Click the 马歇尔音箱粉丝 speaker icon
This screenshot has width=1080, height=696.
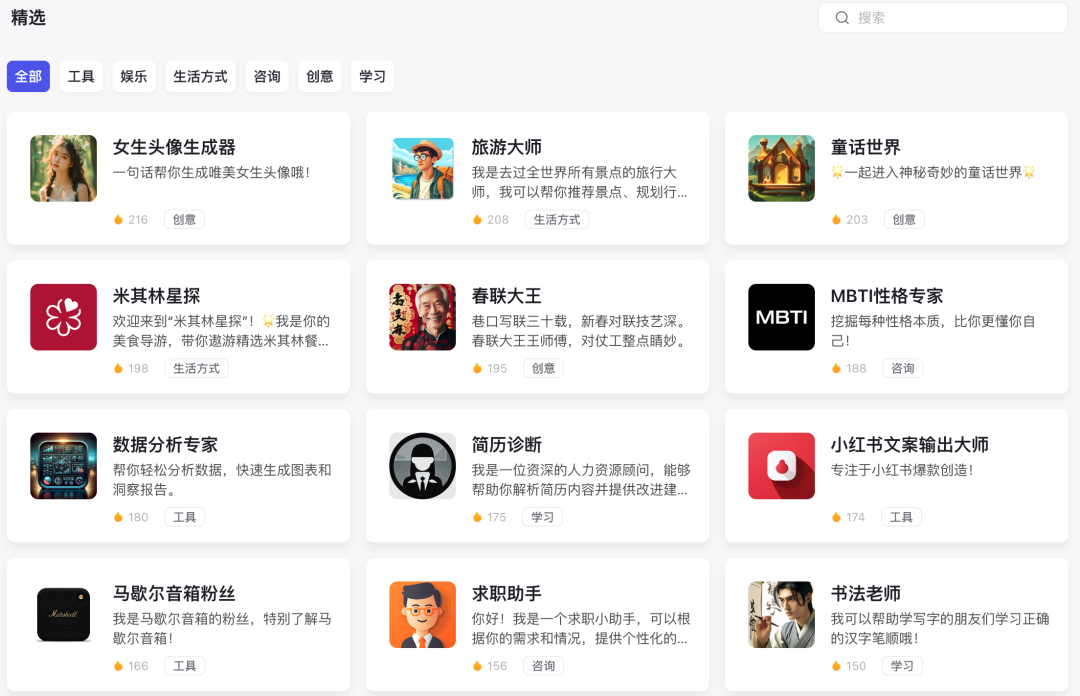click(x=64, y=615)
